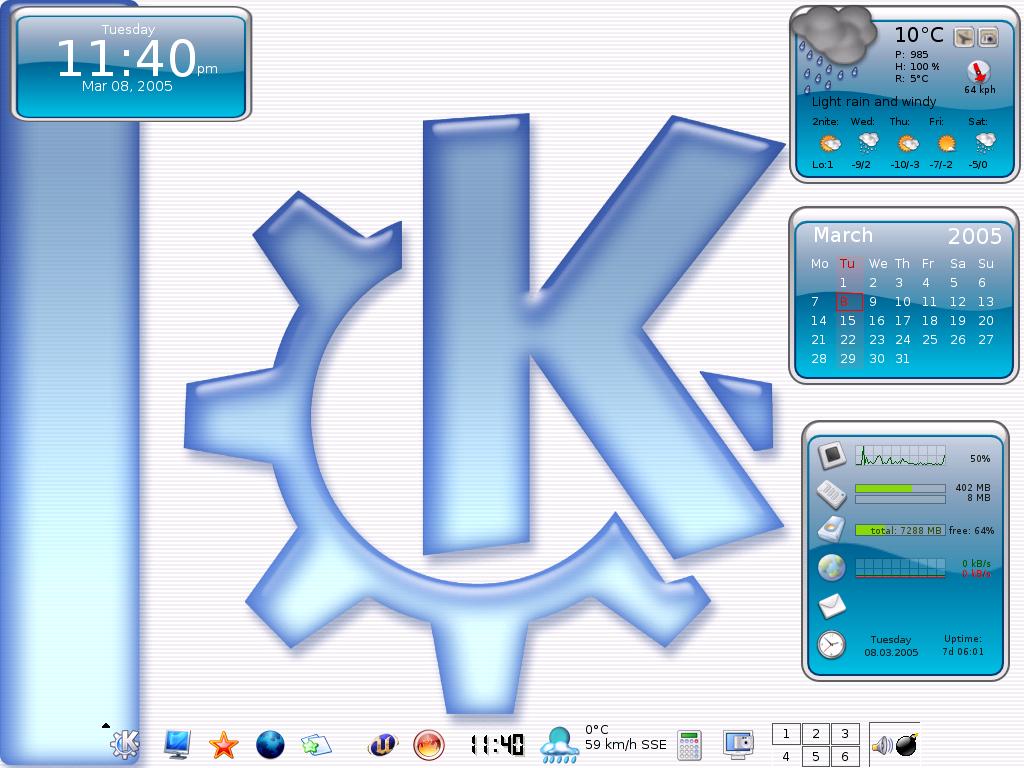Click the 50% CPU usage value
Viewport: 1024px width, 768px height.
click(x=980, y=458)
